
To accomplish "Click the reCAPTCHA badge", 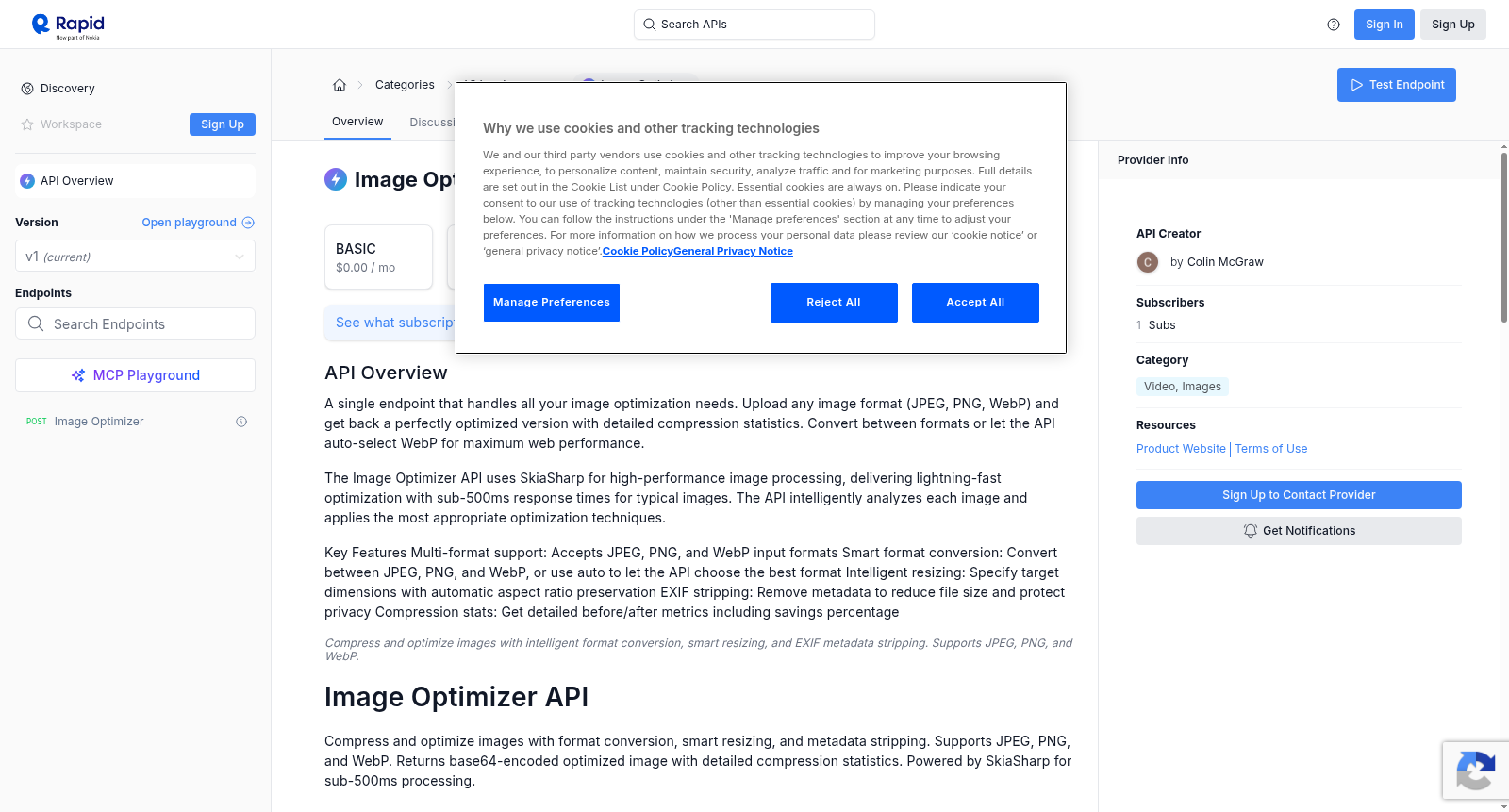I will point(1475,771).
